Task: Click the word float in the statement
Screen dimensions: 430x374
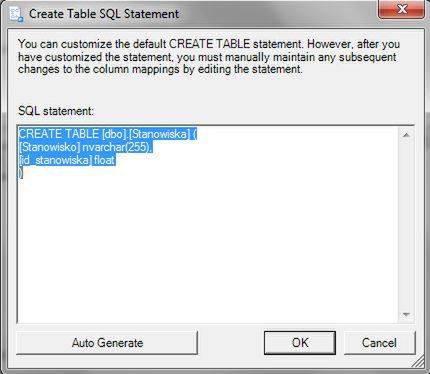Action: pos(104,160)
